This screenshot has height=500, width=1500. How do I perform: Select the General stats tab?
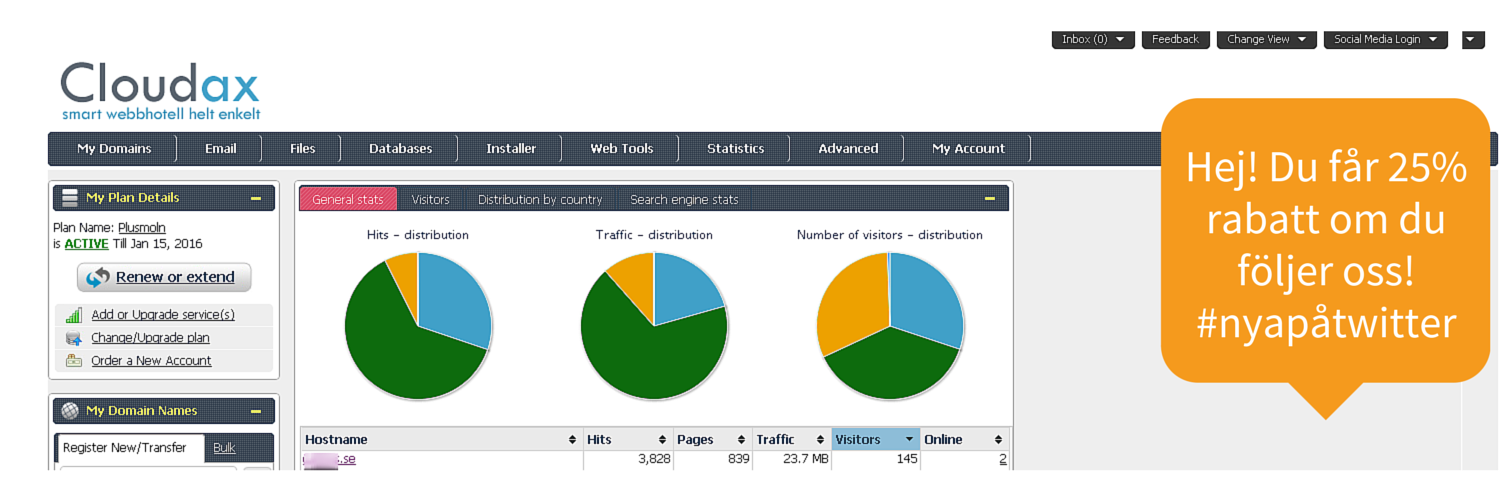click(348, 200)
